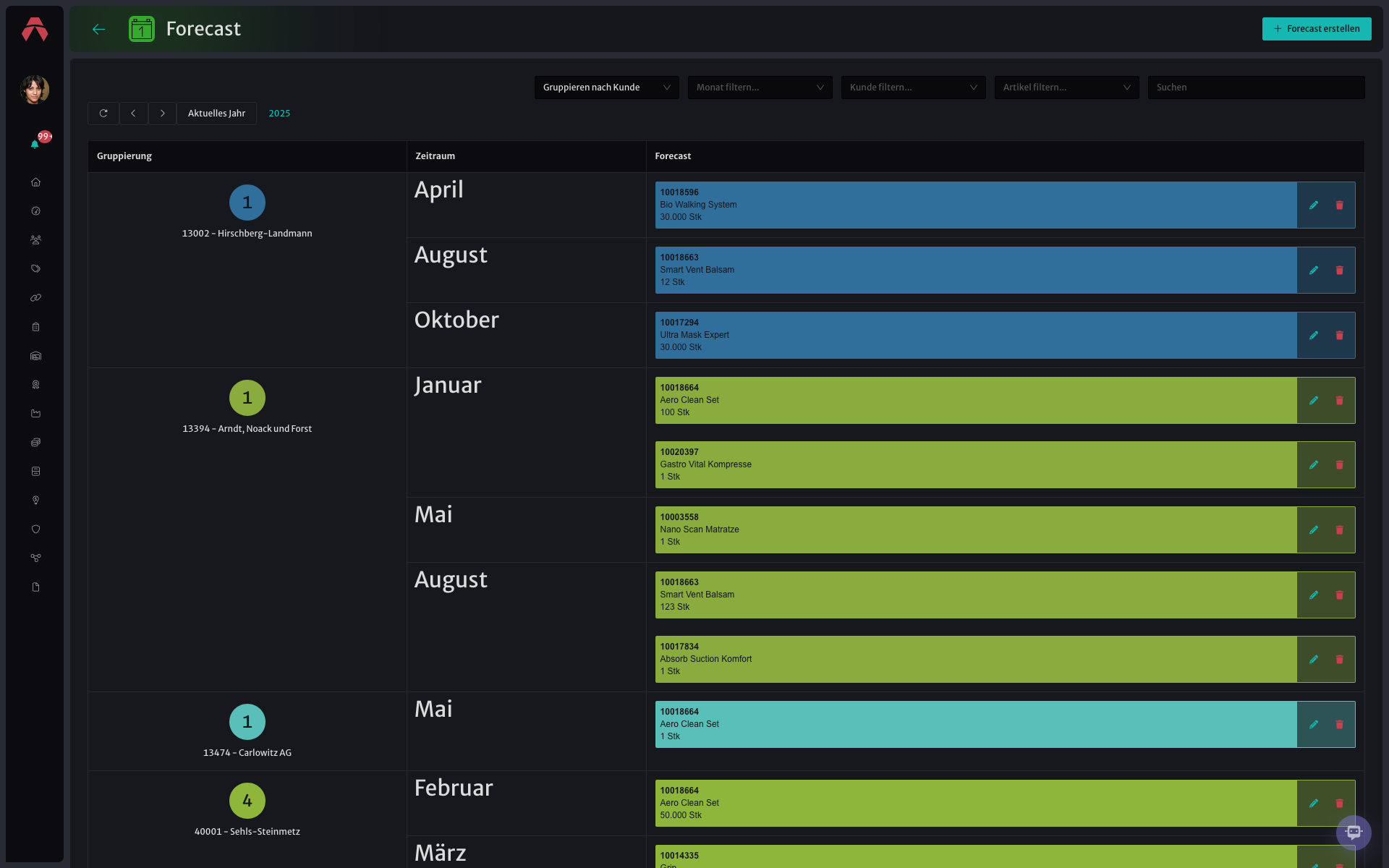Open the Kunde filtern dropdown

tap(913, 88)
